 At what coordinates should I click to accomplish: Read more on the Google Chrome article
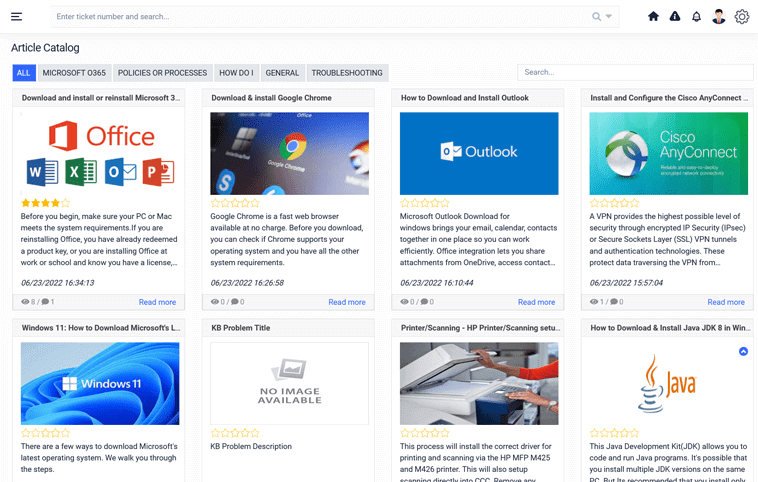point(347,302)
